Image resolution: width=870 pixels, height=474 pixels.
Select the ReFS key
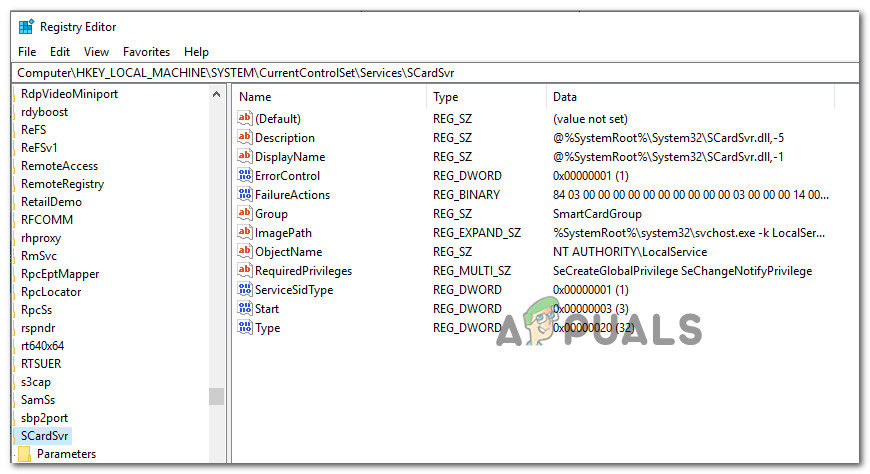pos(33,130)
